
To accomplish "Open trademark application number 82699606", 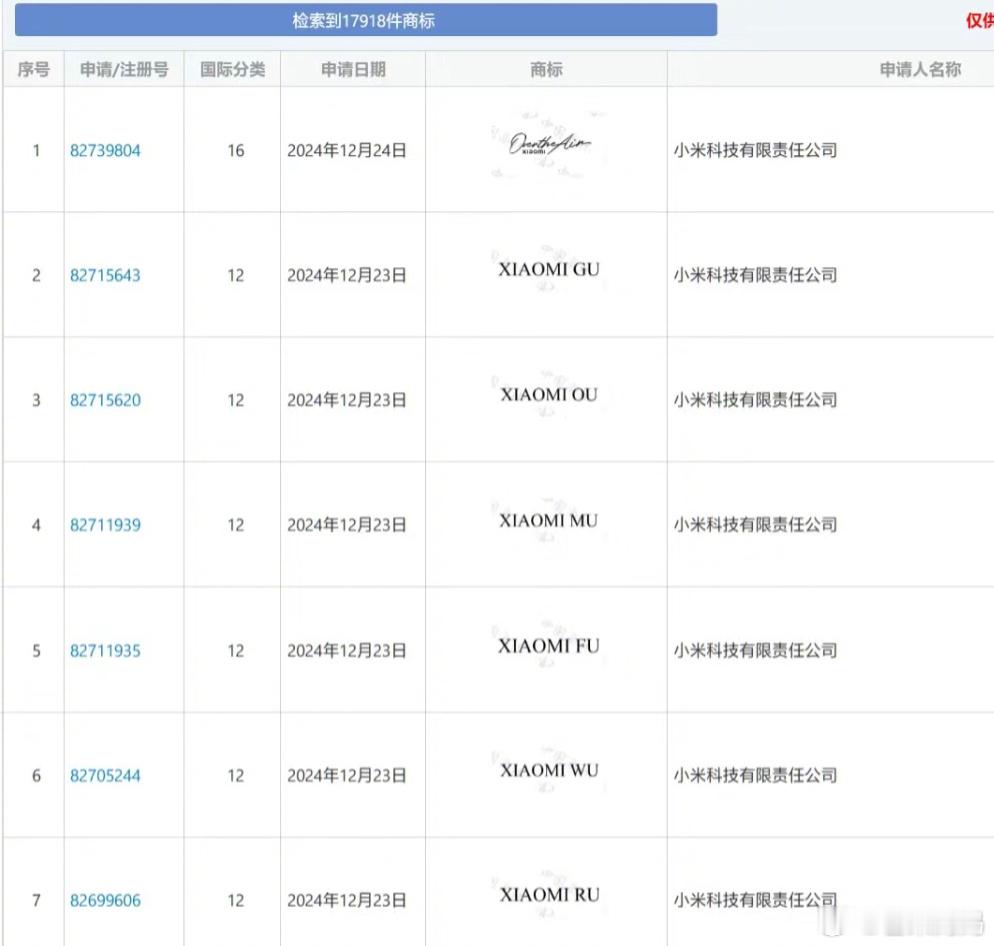I will click(x=106, y=900).
